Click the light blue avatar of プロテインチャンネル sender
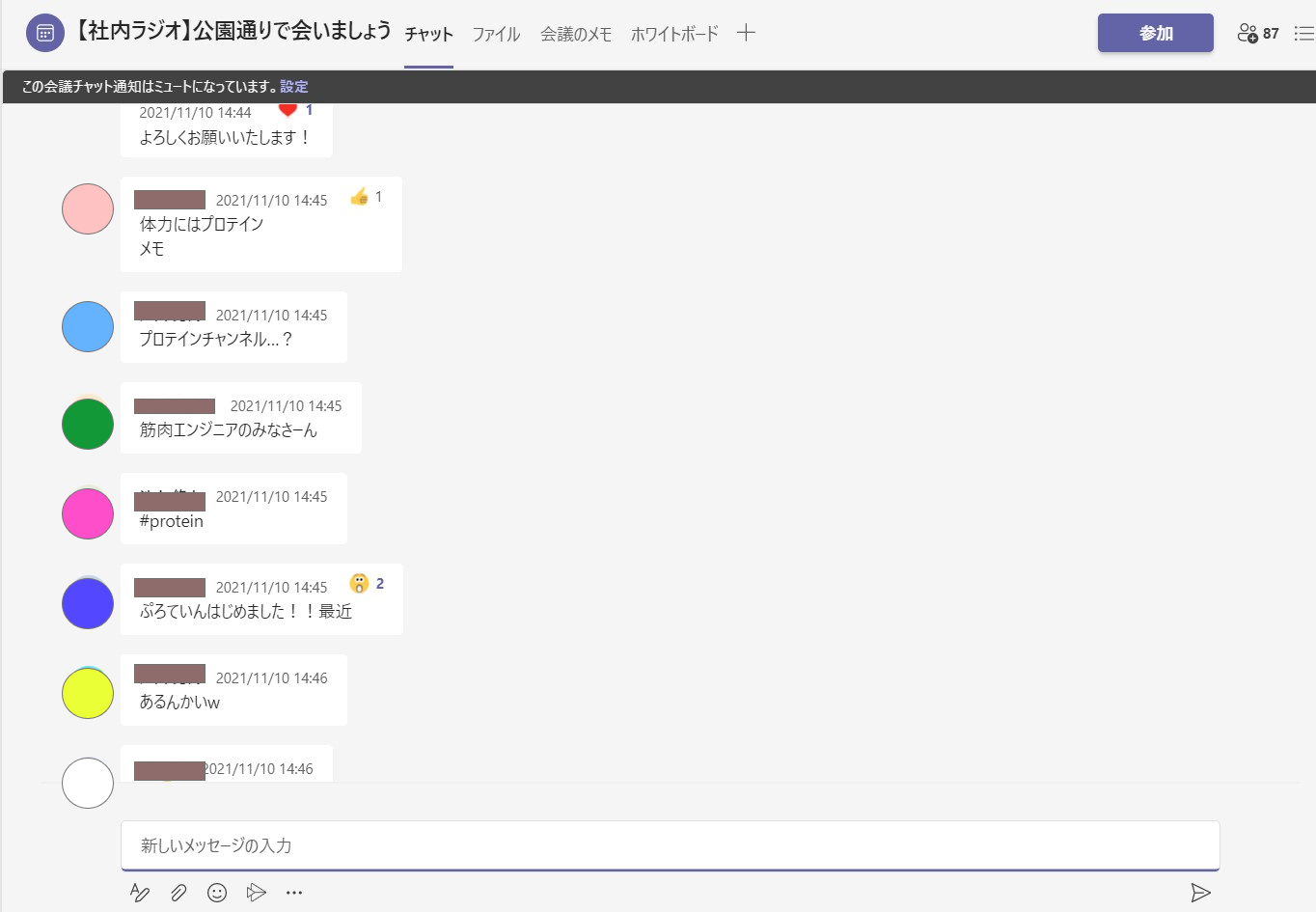The image size is (1316, 912). tap(88, 326)
